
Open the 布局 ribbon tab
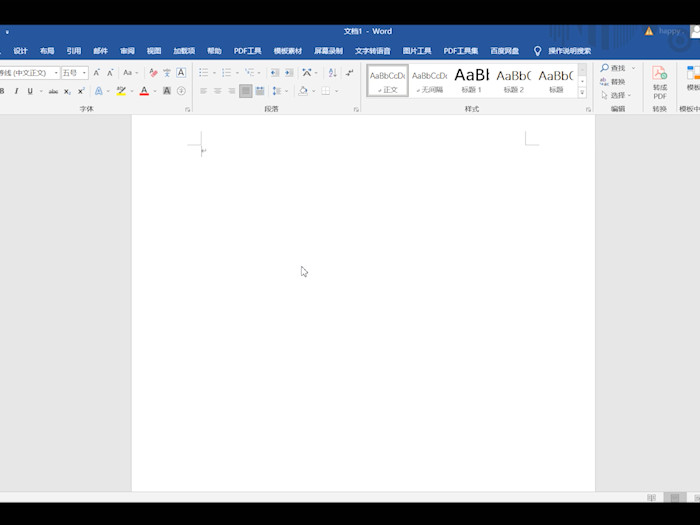pos(47,51)
